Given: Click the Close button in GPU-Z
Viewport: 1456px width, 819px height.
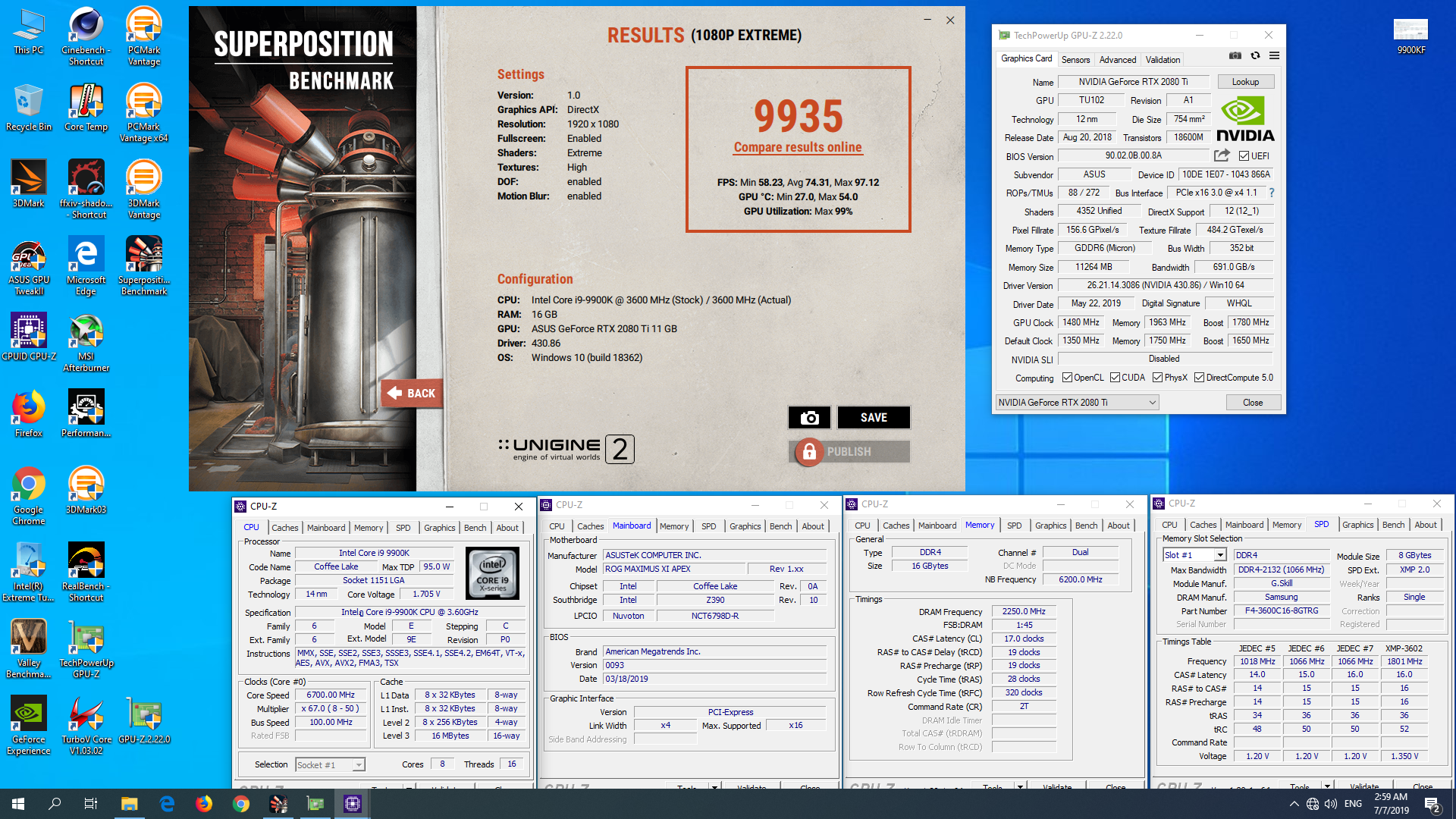Looking at the screenshot, I should point(1253,403).
